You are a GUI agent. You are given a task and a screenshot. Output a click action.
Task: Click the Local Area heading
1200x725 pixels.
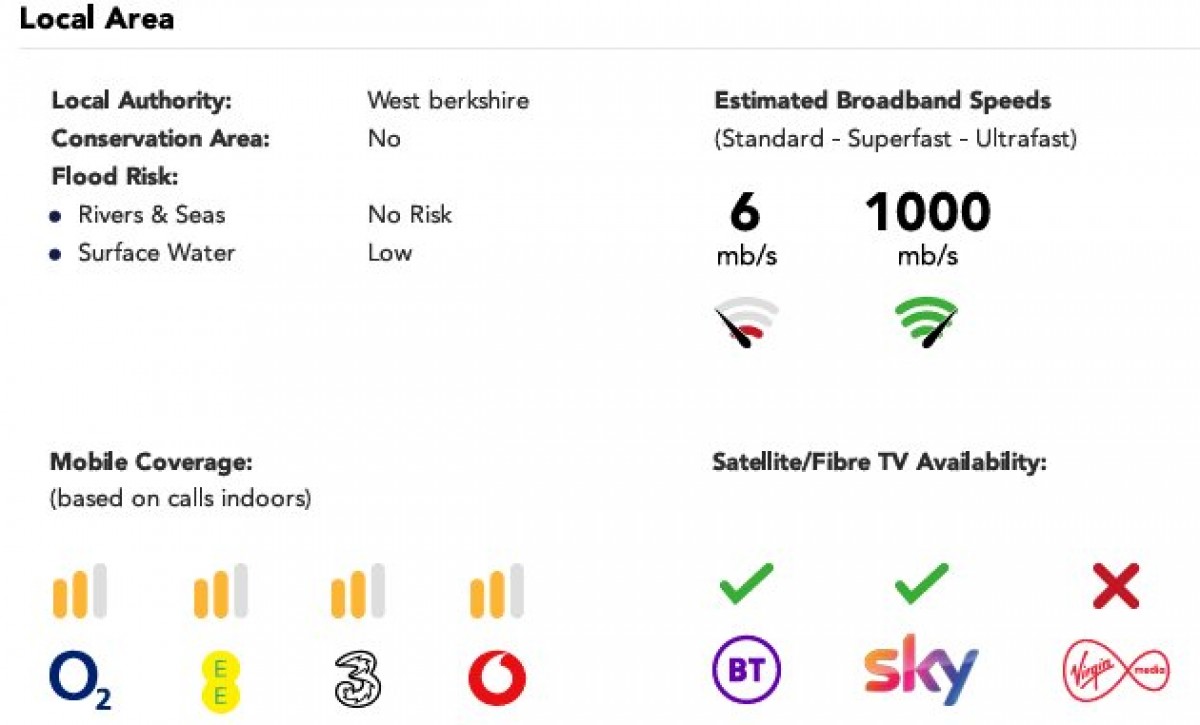tap(97, 18)
